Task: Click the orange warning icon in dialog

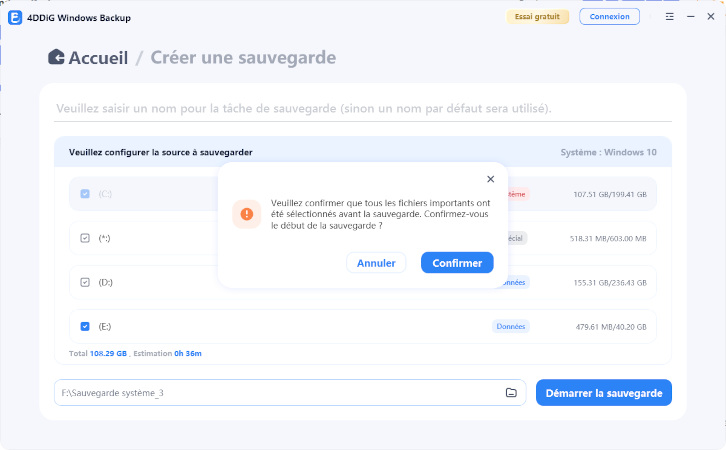Action: pyautogui.click(x=244, y=213)
